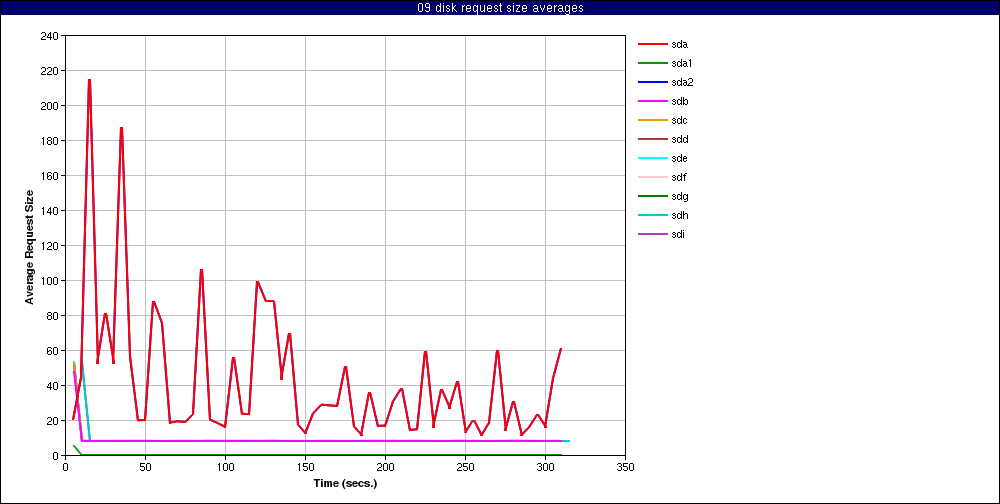This screenshot has width=1000, height=504.
Task: Select the sdd legend label
Action: [679, 139]
